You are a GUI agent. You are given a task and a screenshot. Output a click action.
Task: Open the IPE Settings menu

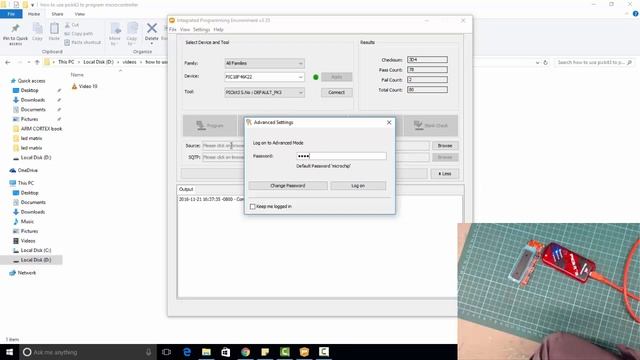coord(201,30)
